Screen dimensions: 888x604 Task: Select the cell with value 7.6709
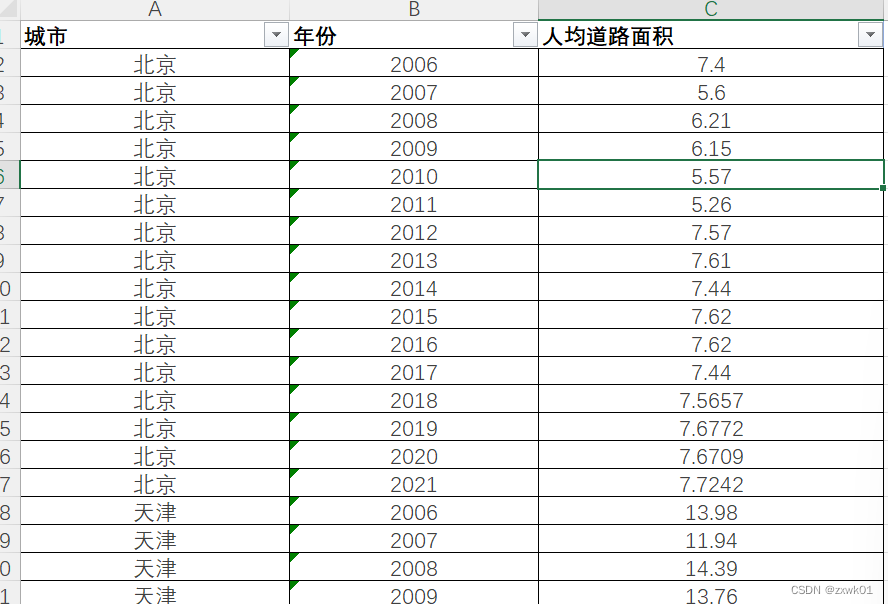[711, 456]
